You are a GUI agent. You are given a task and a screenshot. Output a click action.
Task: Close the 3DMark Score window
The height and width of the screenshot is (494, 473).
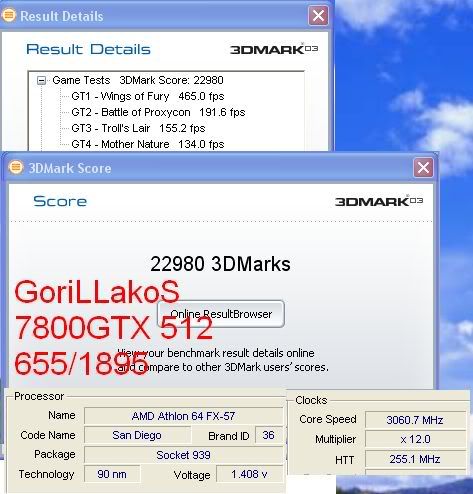coord(423,167)
